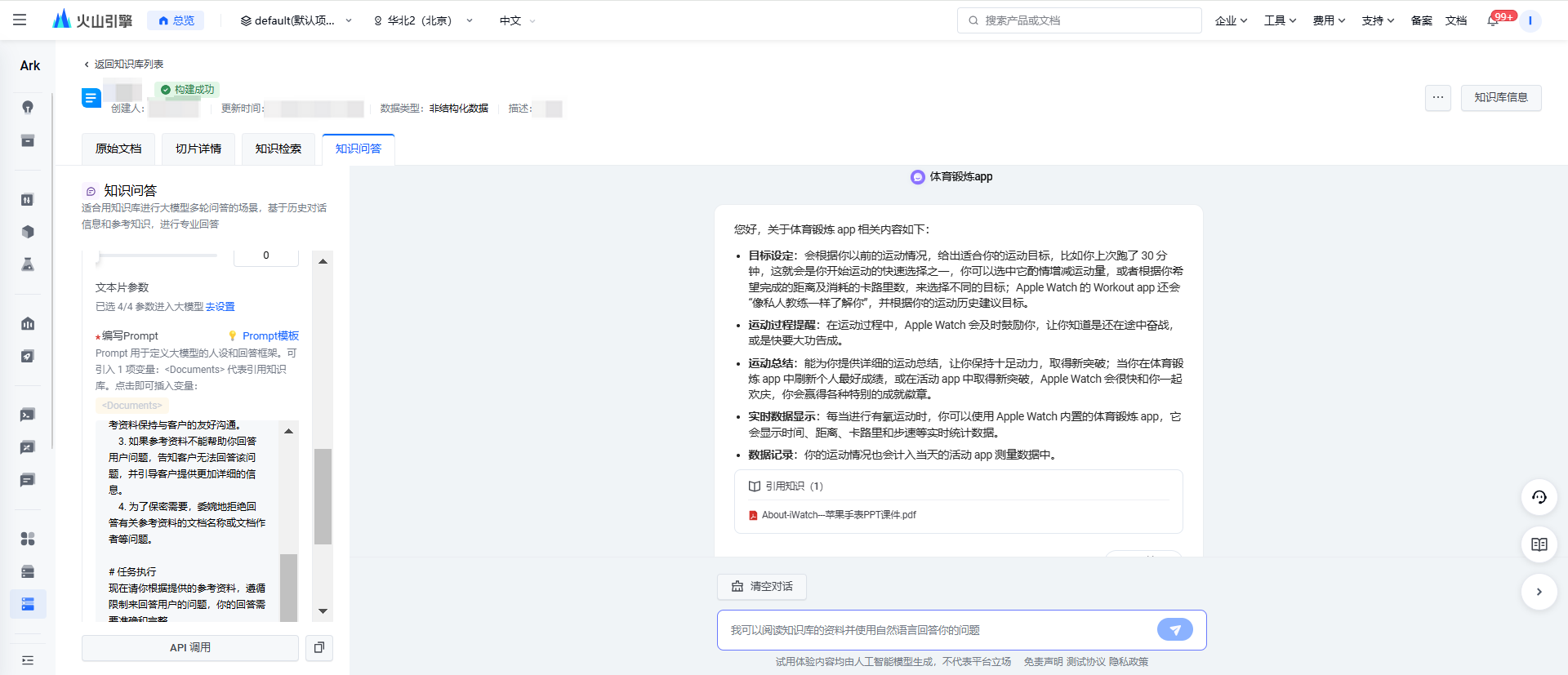Click the archive box icon in sidebar
This screenshot has width=1568, height=675.
tap(28, 140)
